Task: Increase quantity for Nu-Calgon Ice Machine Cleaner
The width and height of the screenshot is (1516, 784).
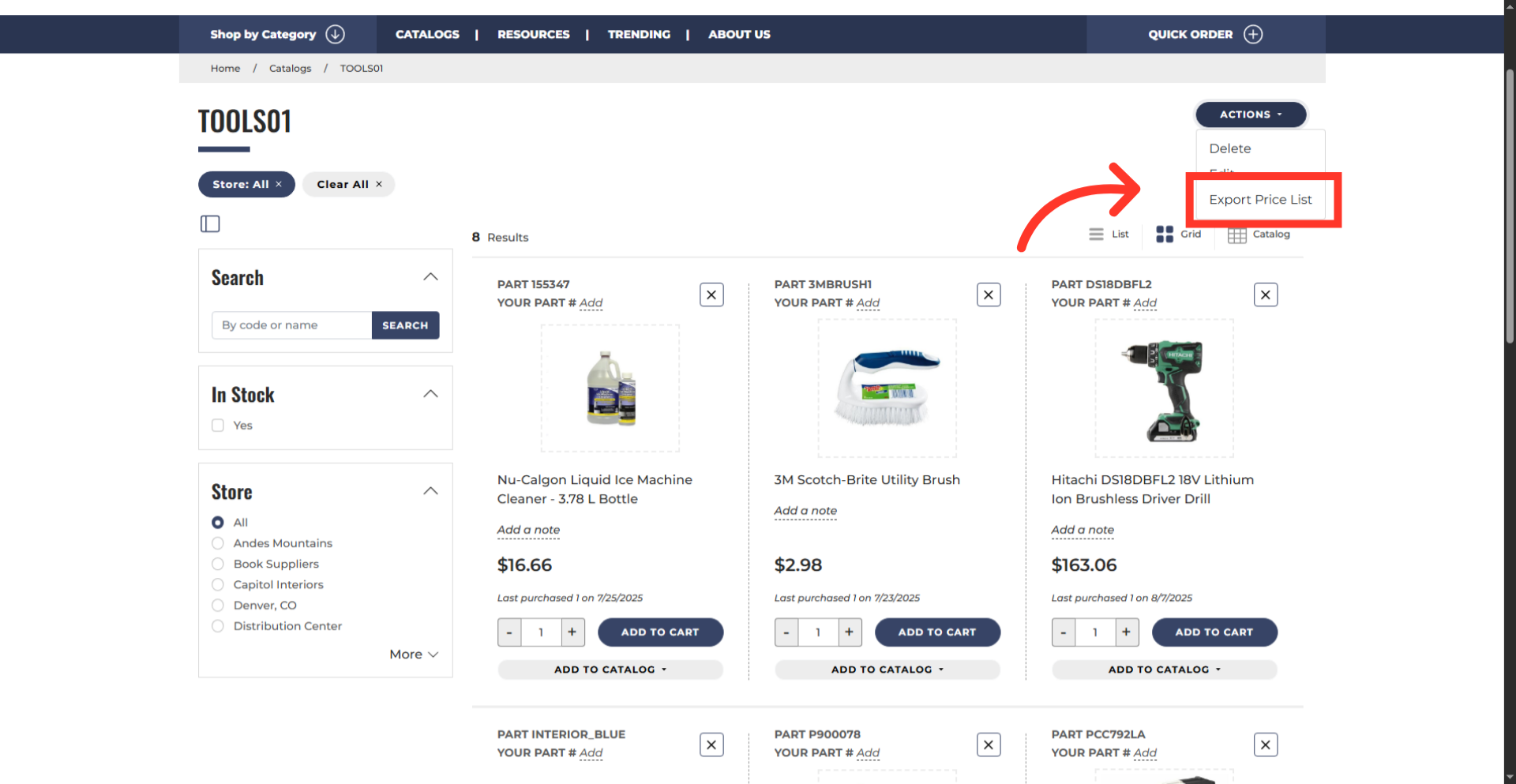Action: (572, 632)
